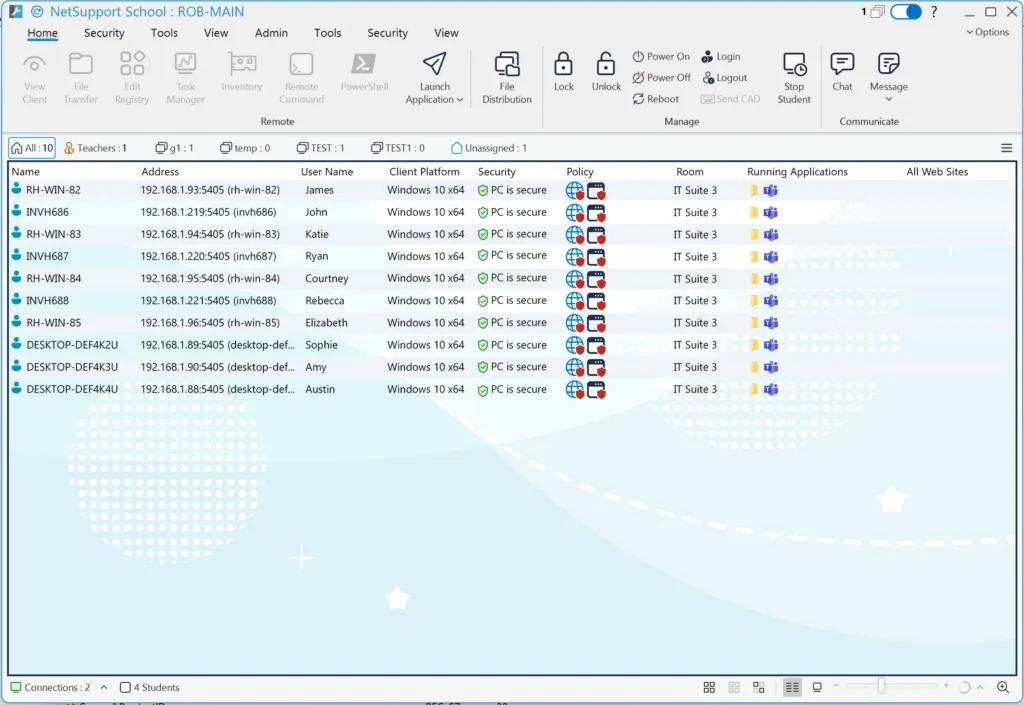Click the folder app icon in Ryan's row
The image size is (1024, 705).
754,257
